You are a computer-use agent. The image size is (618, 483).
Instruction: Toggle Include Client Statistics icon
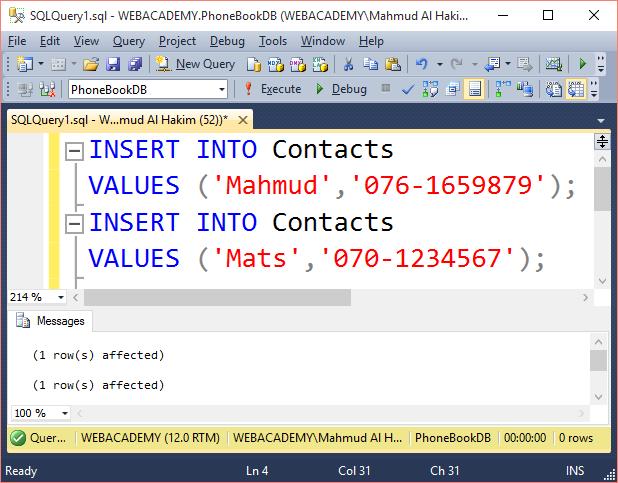coord(525,90)
